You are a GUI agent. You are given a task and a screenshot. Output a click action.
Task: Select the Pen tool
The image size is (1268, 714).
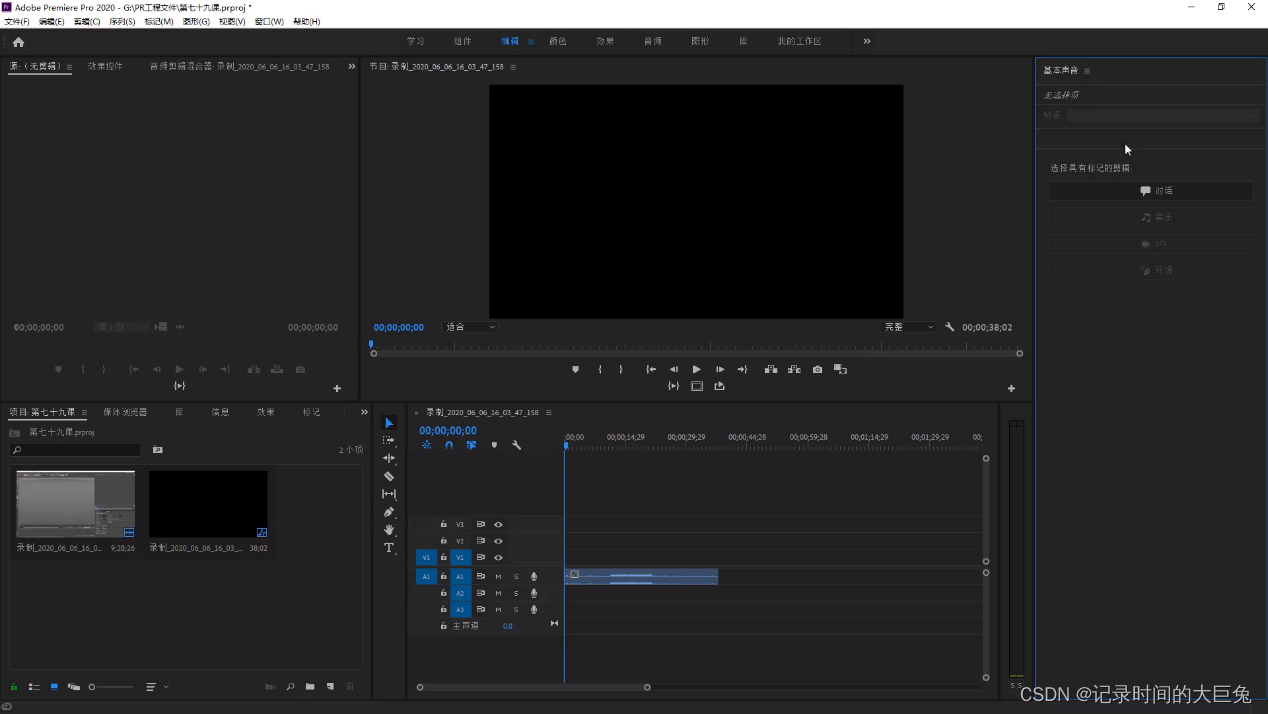point(389,512)
